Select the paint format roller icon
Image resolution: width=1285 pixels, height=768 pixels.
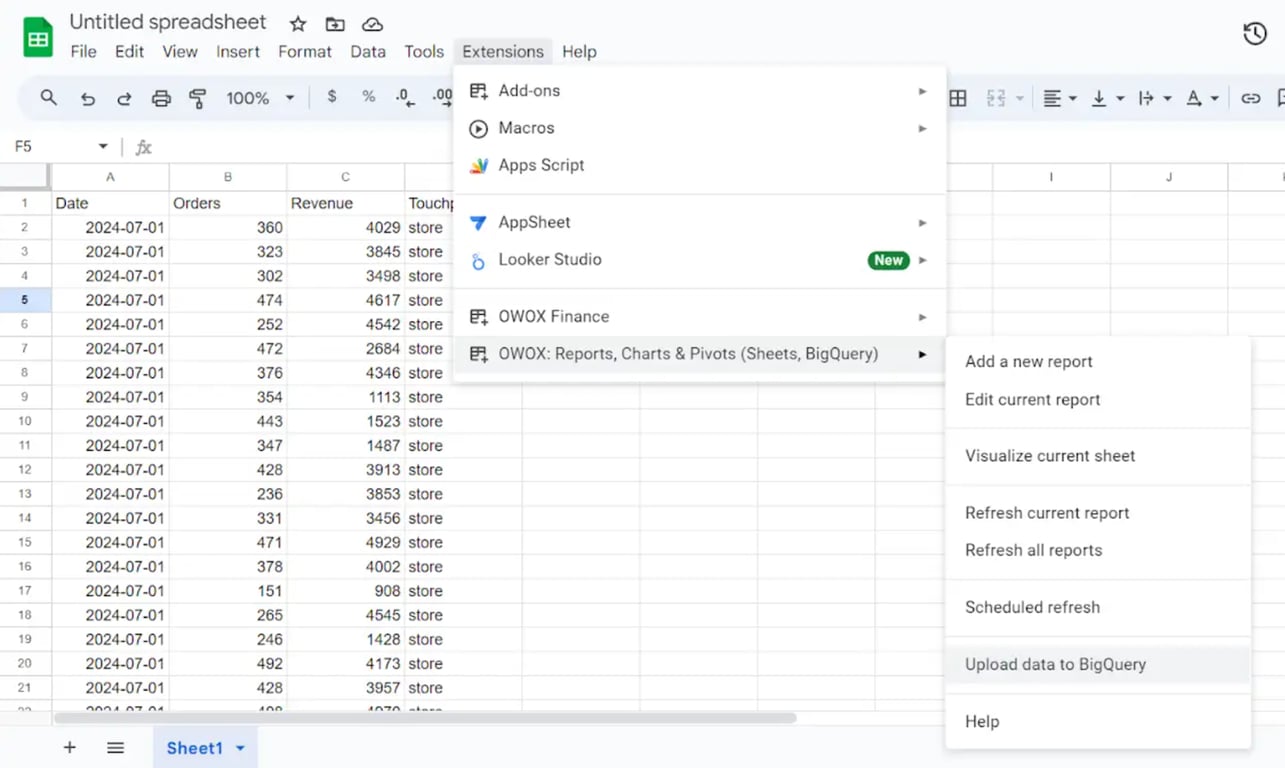(x=198, y=98)
